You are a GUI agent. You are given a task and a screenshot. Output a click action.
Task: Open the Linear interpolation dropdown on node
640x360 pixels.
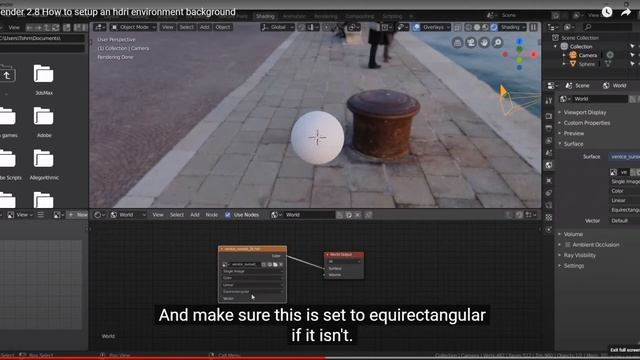pos(252,284)
